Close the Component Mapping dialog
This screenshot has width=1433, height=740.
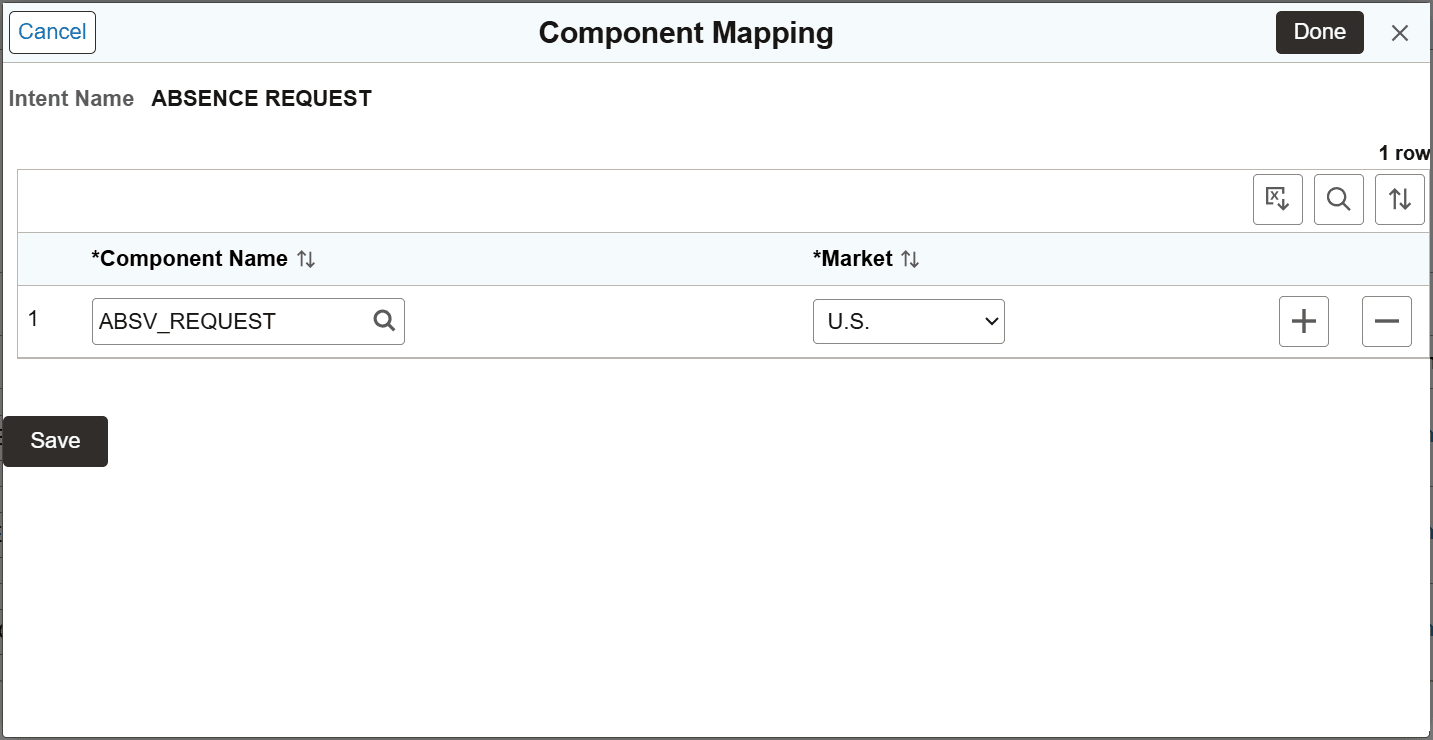(x=1400, y=33)
